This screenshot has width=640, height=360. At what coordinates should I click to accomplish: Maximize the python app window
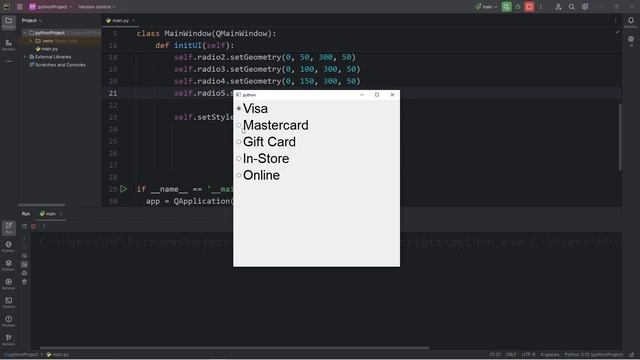(x=377, y=95)
